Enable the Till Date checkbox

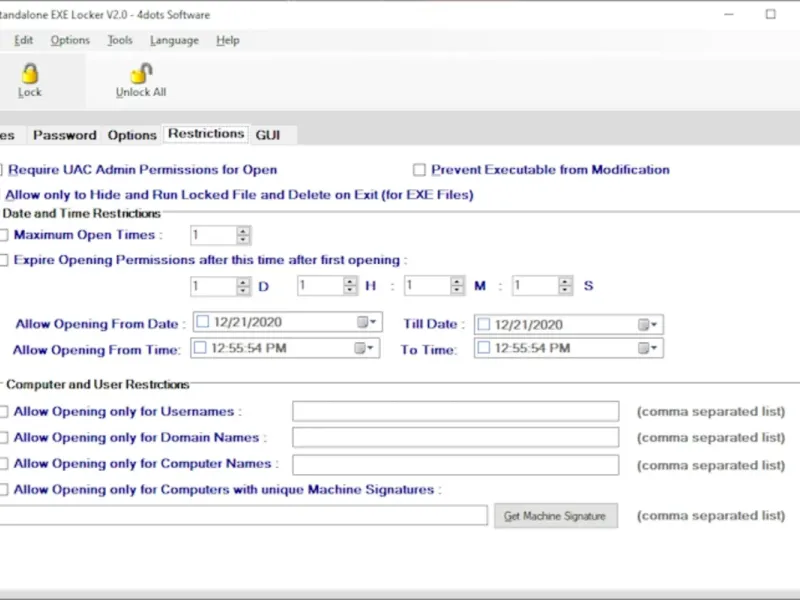tap(484, 324)
